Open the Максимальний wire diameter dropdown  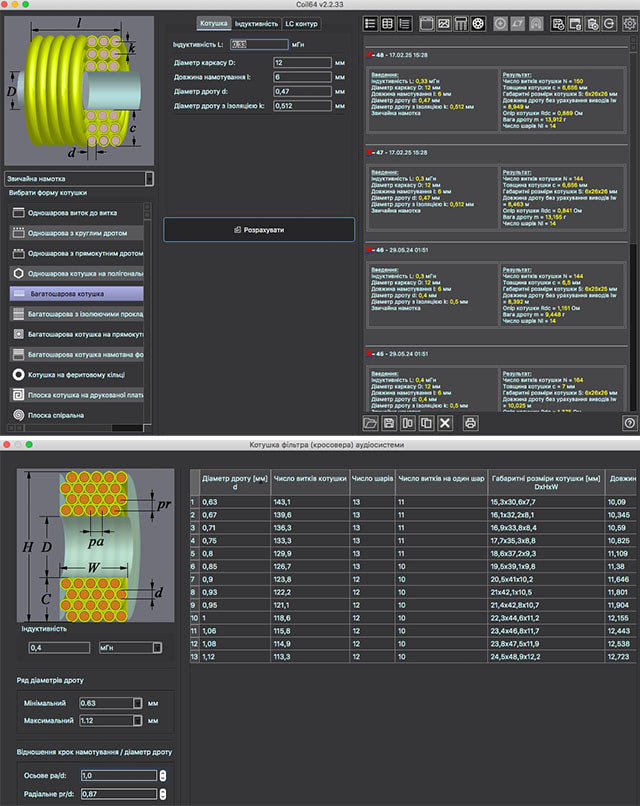pyautogui.click(x=111, y=721)
